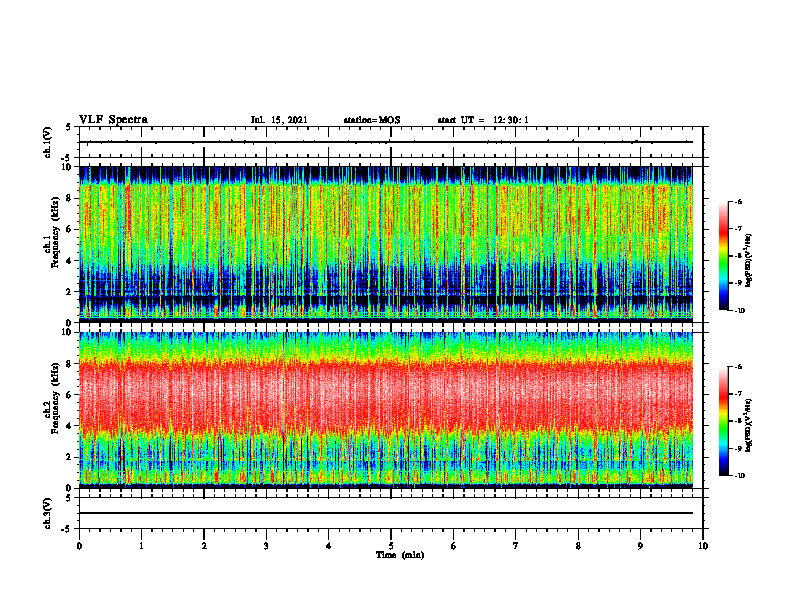Click the "-6" tick on ch.1 colorbar
This screenshot has width=792, height=612.
(x=739, y=201)
